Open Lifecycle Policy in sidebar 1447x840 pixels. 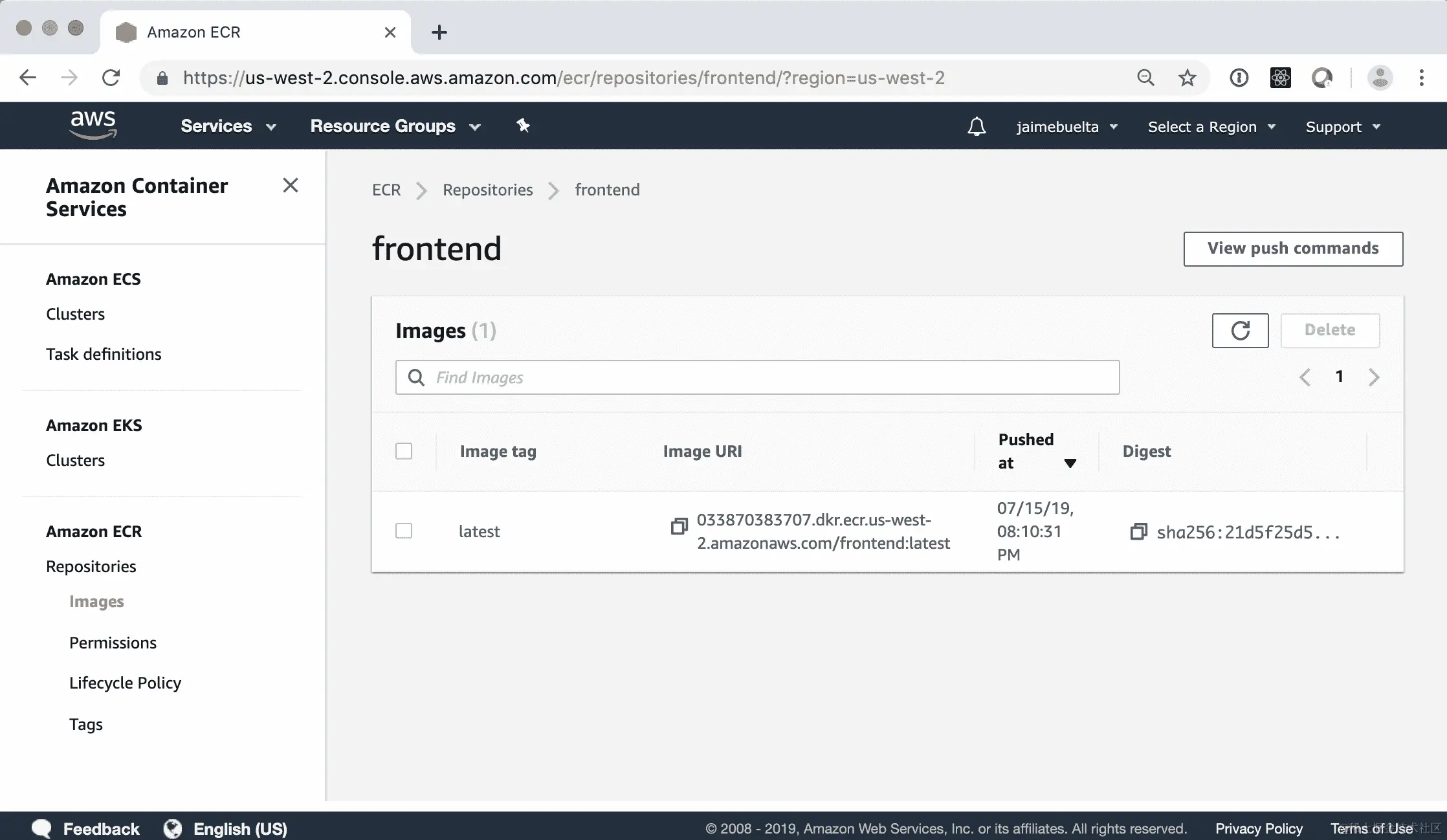(x=125, y=683)
